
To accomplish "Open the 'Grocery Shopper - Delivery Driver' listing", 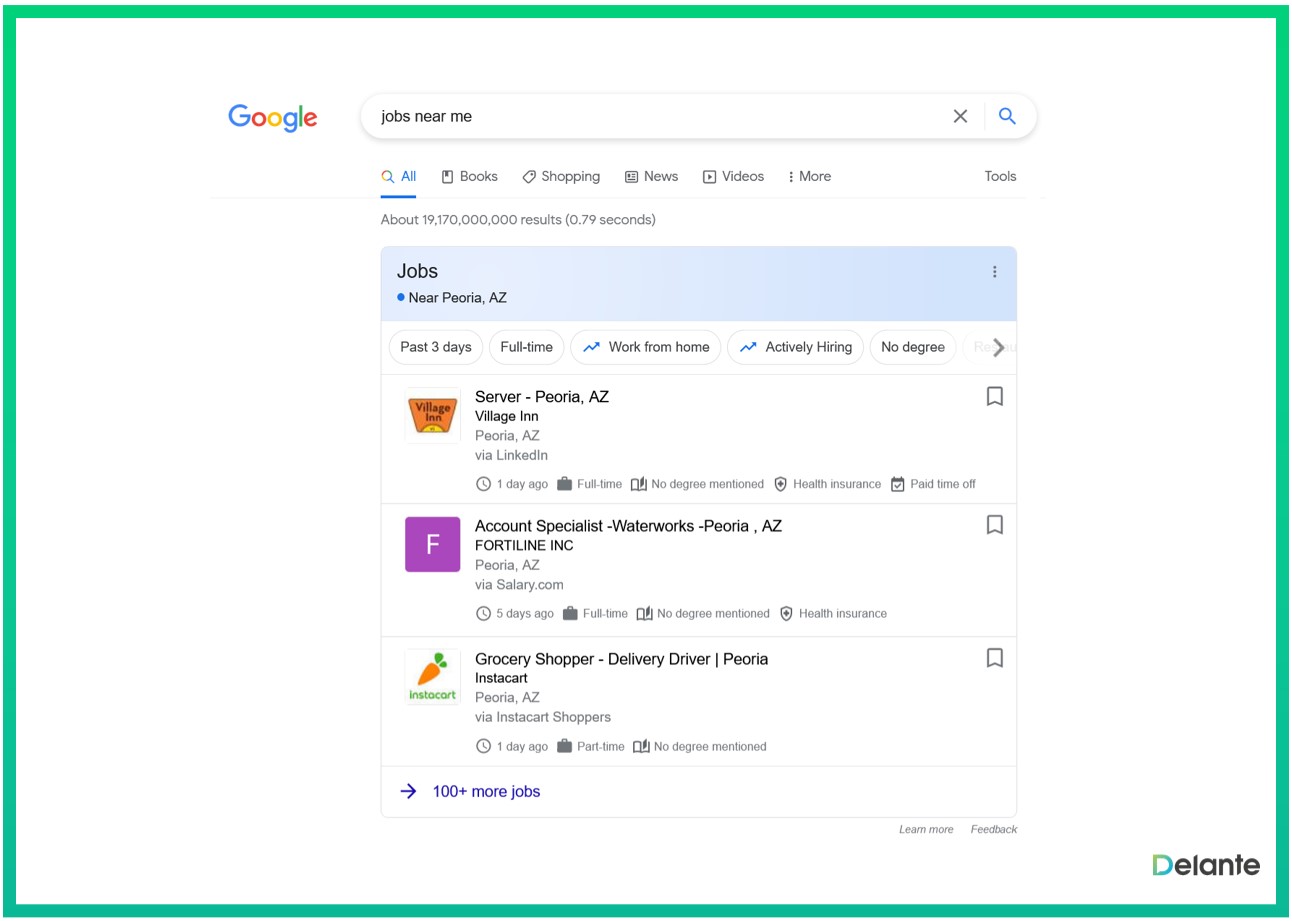I will click(x=621, y=659).
